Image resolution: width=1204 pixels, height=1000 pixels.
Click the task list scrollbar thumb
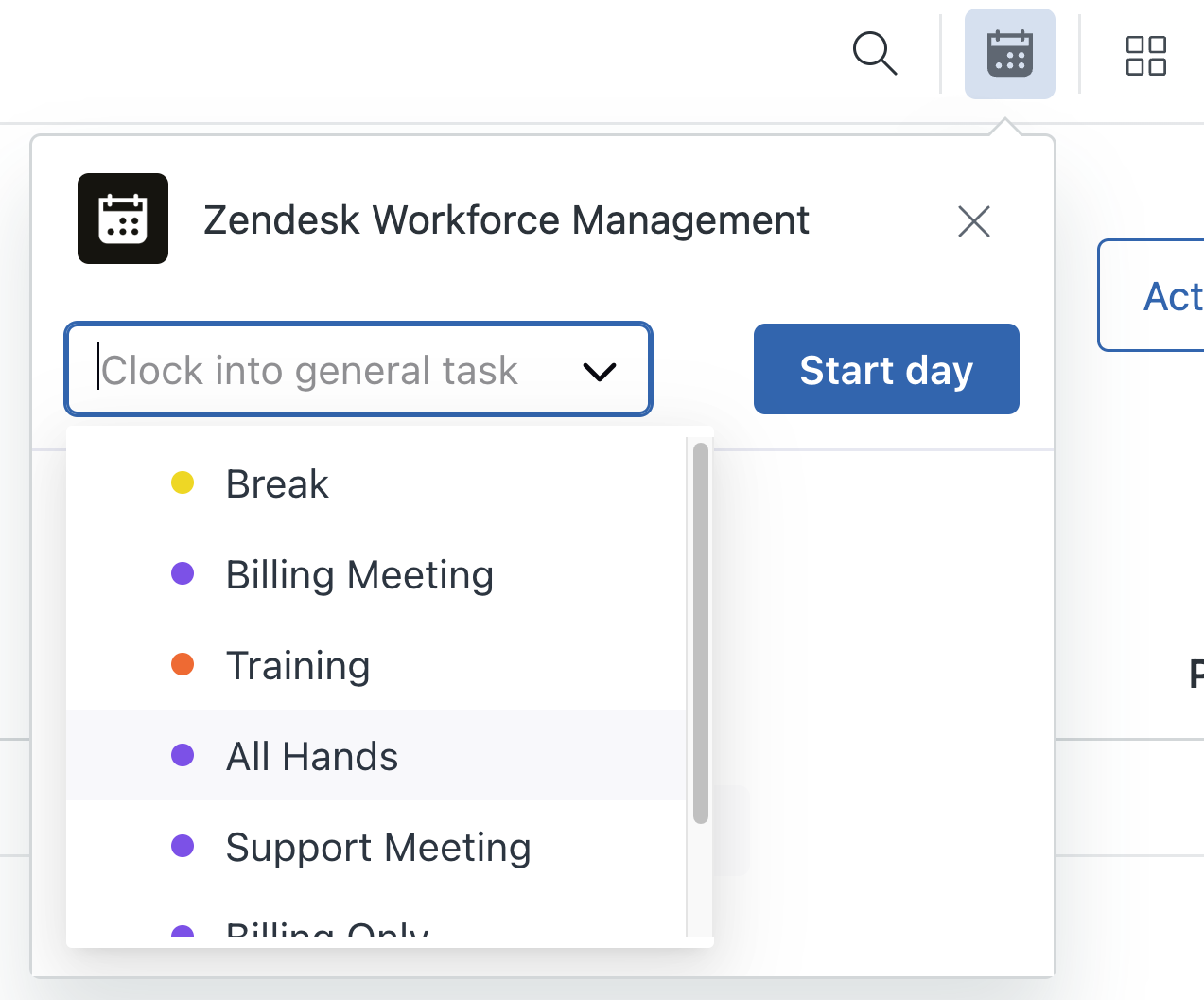[701, 634]
